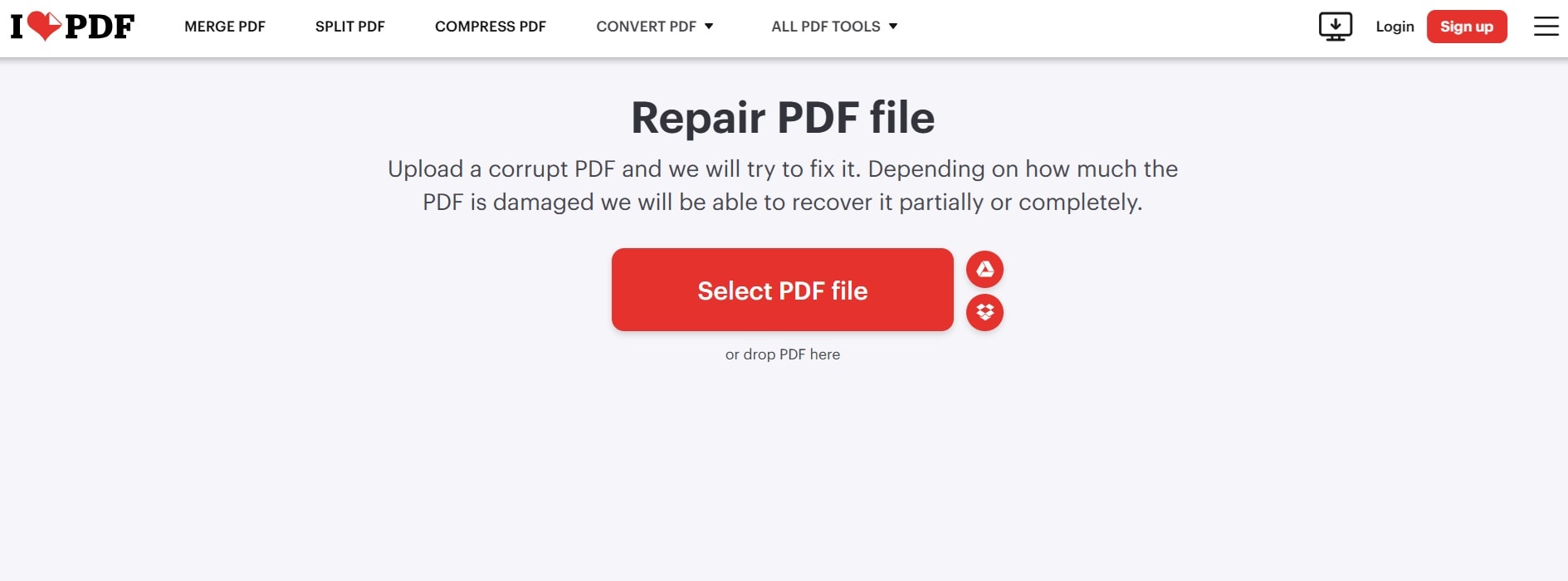Click the "or drop PDF here" text
Image resolution: width=1568 pixels, height=581 pixels.
(x=782, y=354)
